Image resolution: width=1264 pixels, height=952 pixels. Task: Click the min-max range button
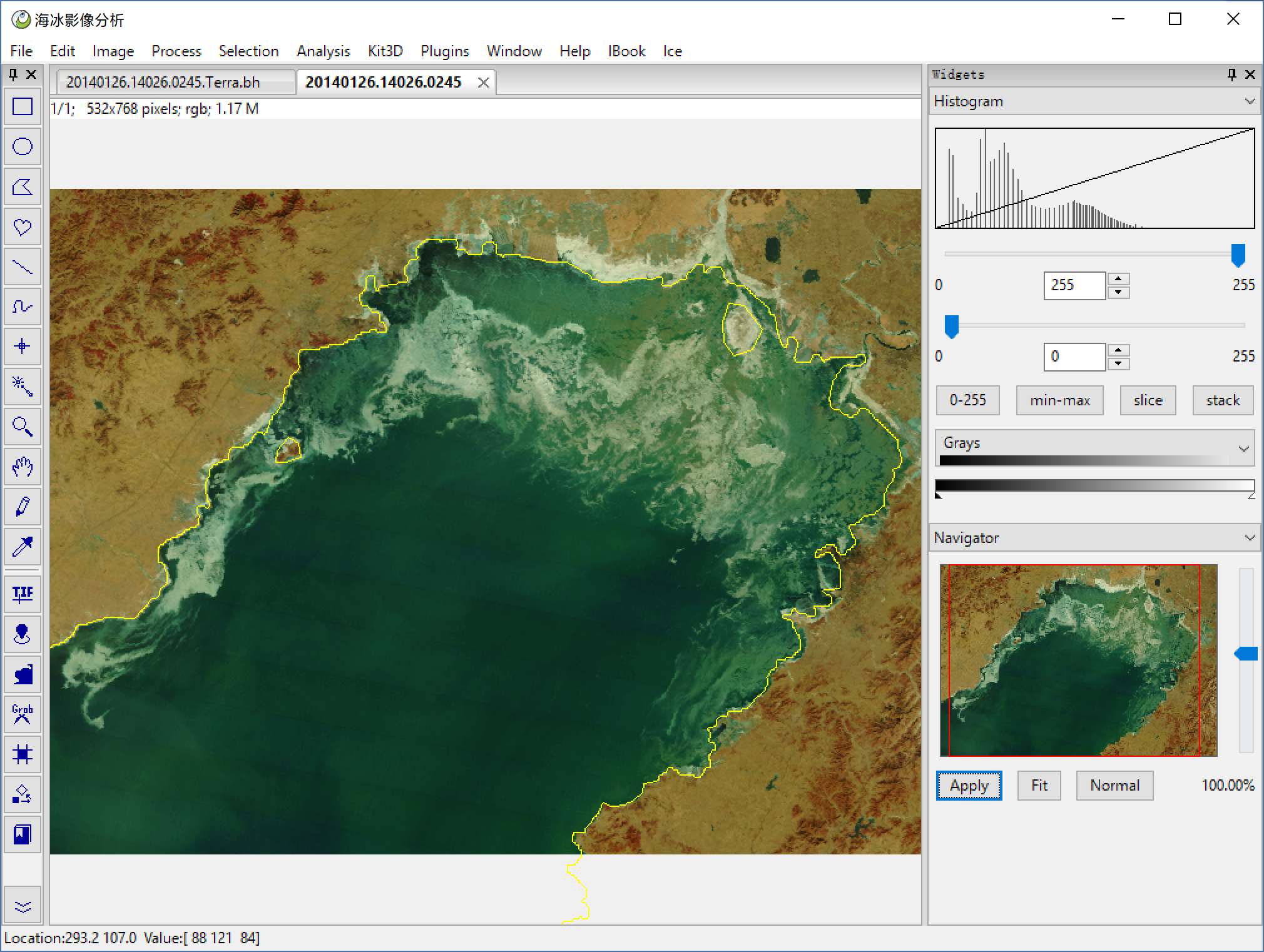coord(1059,400)
